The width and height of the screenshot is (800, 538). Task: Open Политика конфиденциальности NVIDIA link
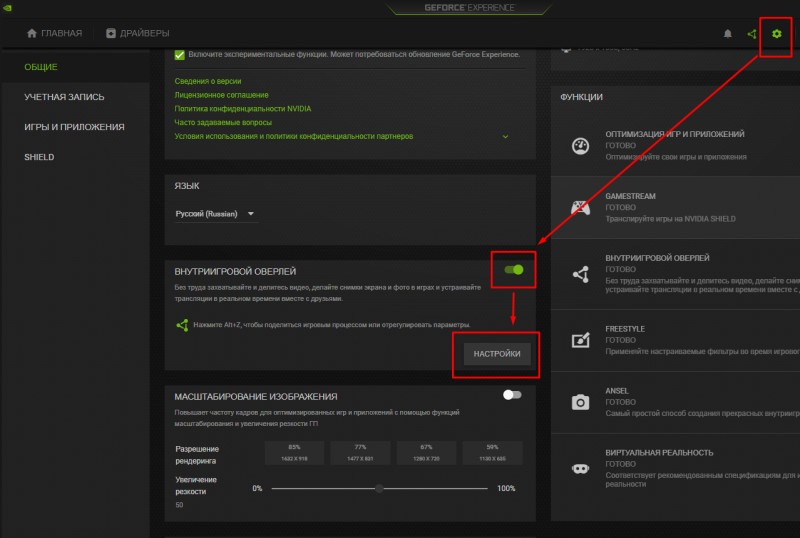point(243,109)
